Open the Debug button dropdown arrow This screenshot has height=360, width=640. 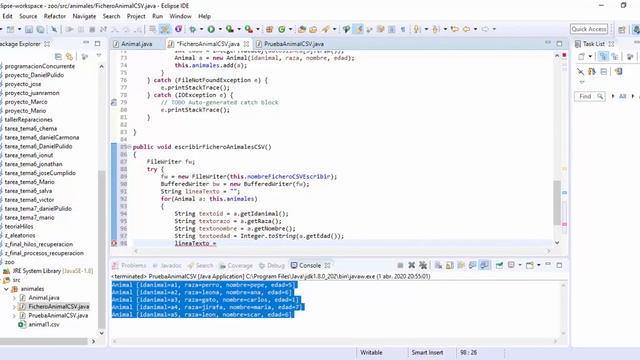point(201,29)
